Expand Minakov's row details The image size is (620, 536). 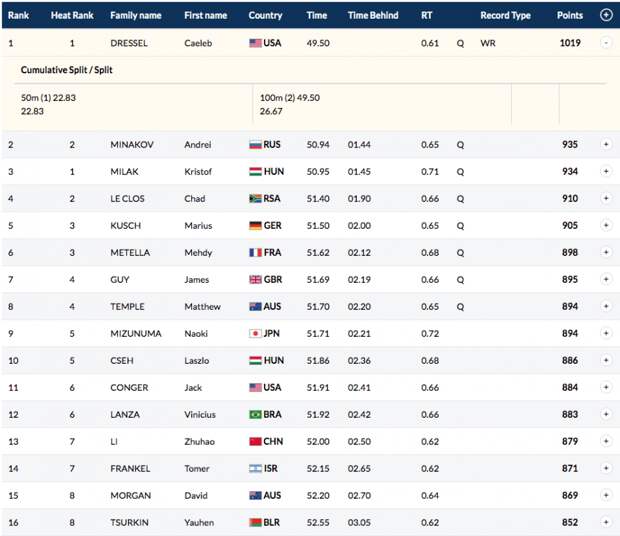pyautogui.click(x=606, y=145)
